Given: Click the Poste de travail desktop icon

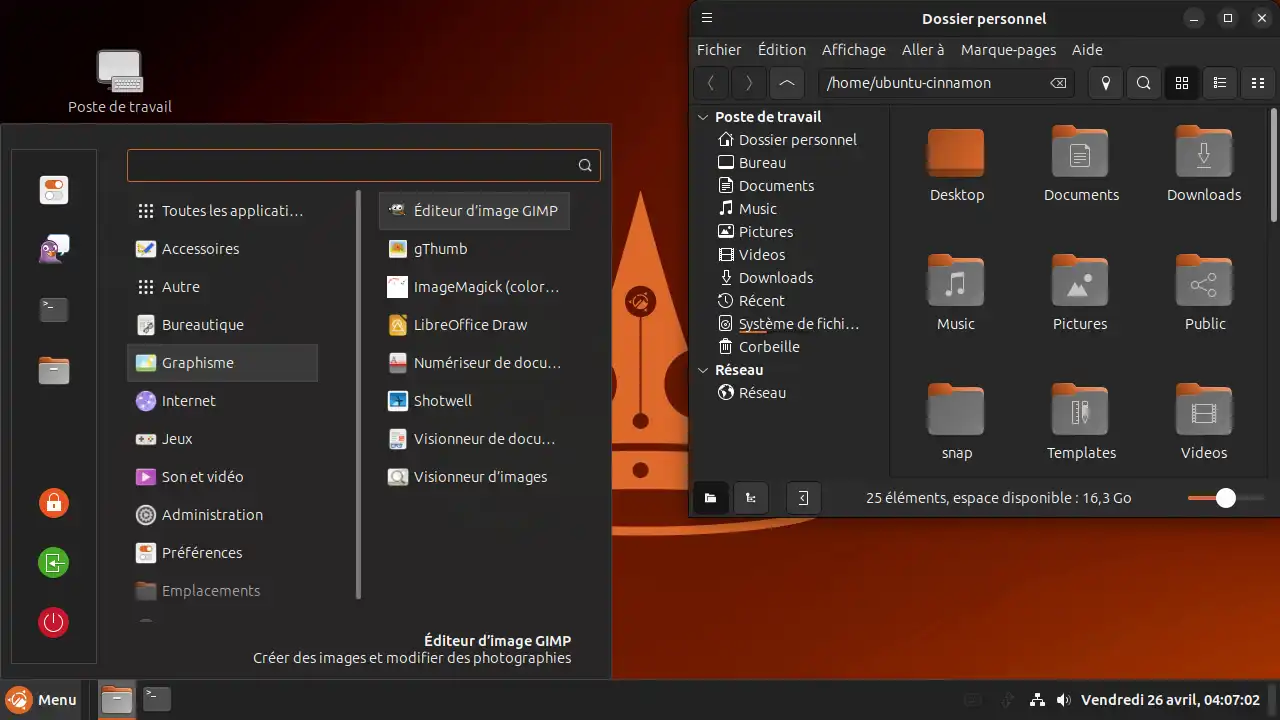Looking at the screenshot, I should point(120,82).
